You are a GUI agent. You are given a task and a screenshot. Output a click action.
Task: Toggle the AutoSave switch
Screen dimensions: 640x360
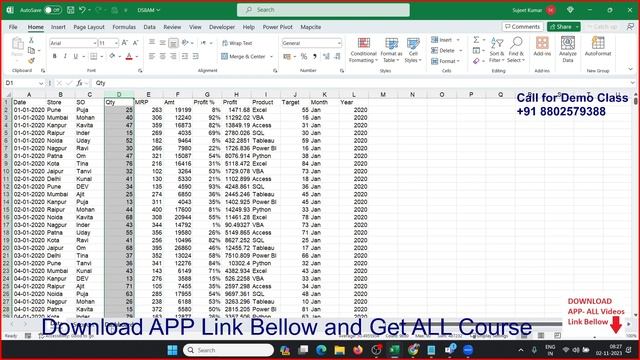point(53,10)
